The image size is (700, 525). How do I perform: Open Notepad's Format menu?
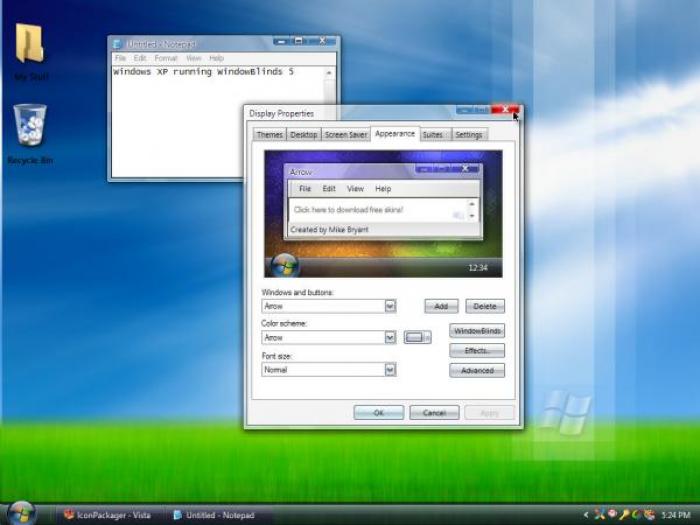click(166, 58)
